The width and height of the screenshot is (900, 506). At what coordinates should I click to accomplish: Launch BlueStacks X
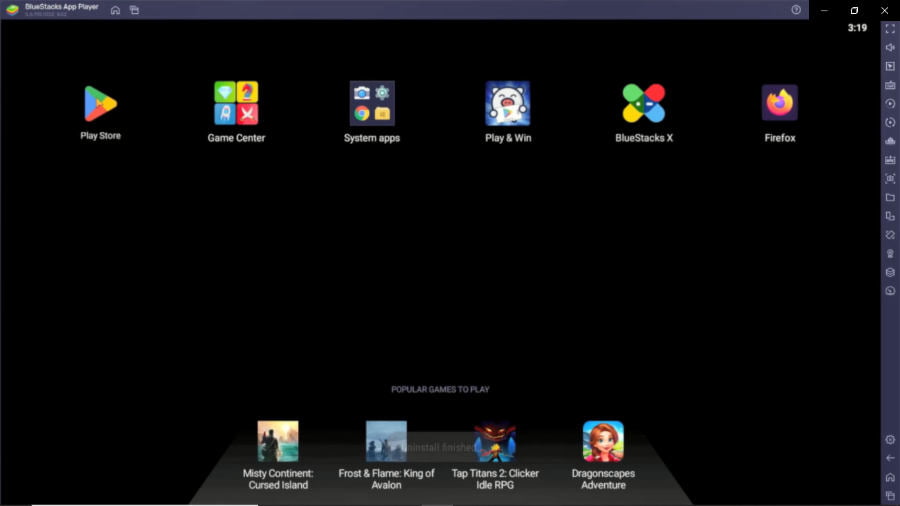643,103
